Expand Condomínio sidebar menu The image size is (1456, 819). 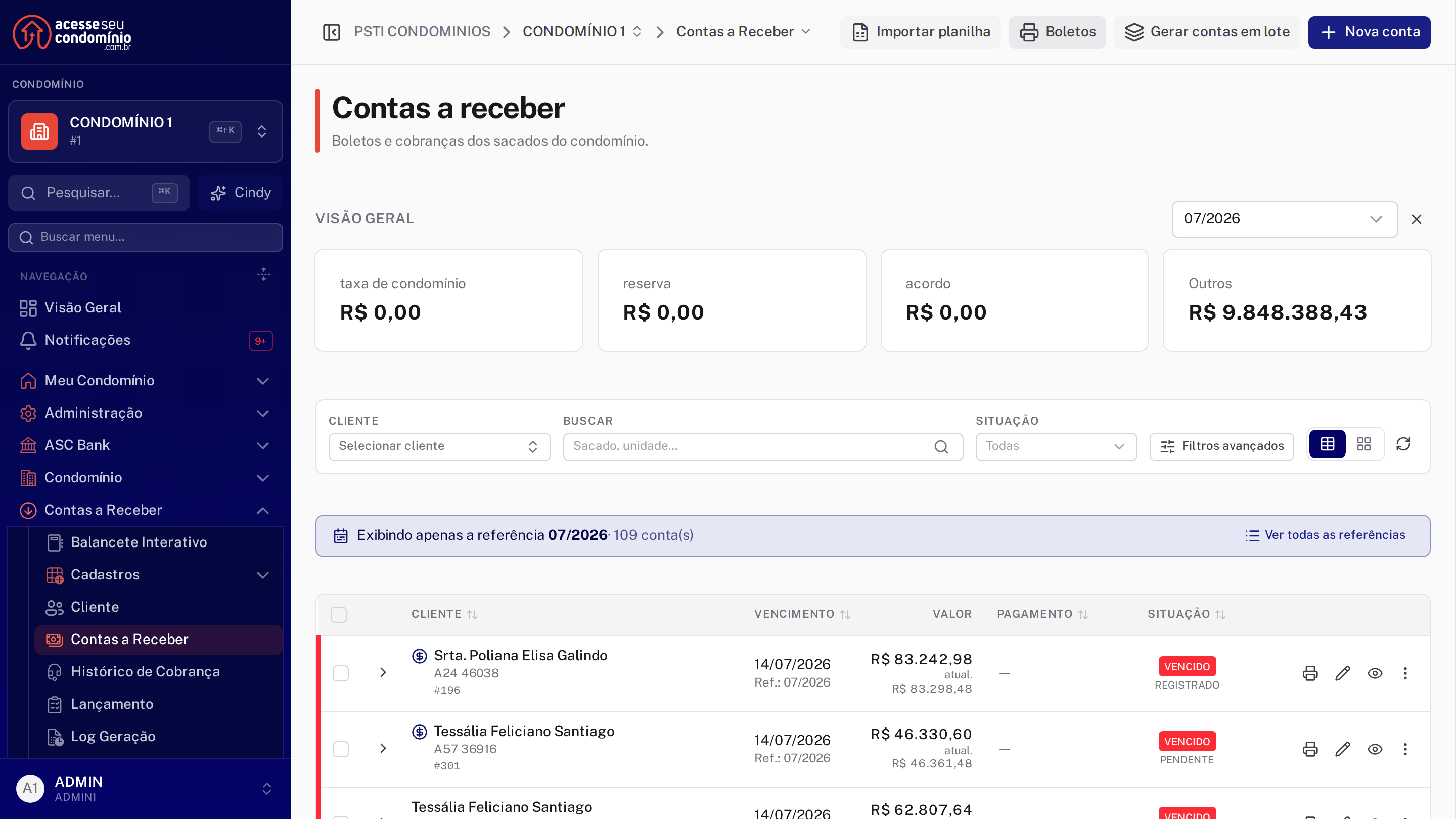coord(145,478)
